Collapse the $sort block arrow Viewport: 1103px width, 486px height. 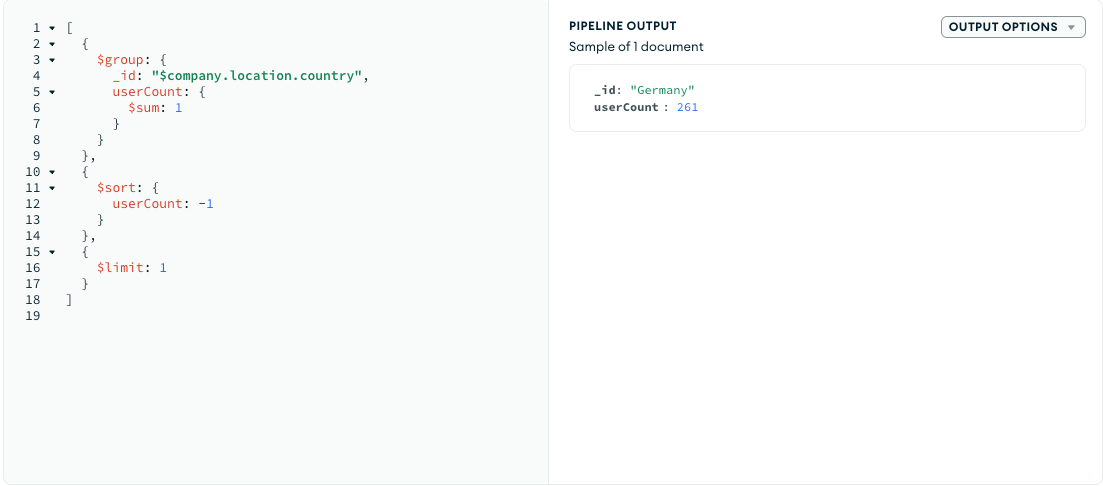point(52,188)
